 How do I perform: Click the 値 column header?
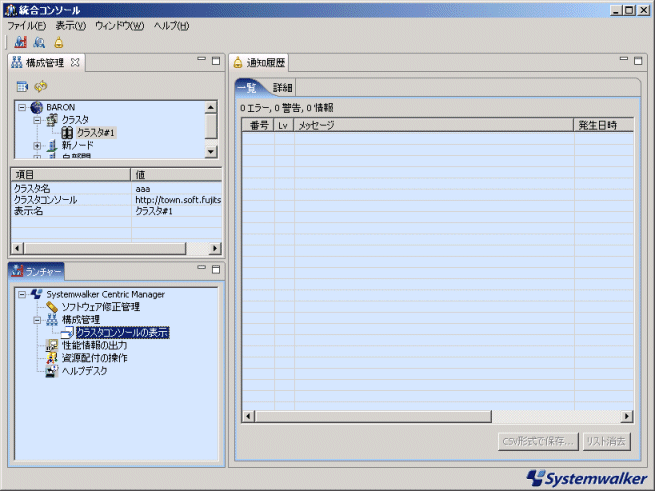176,175
